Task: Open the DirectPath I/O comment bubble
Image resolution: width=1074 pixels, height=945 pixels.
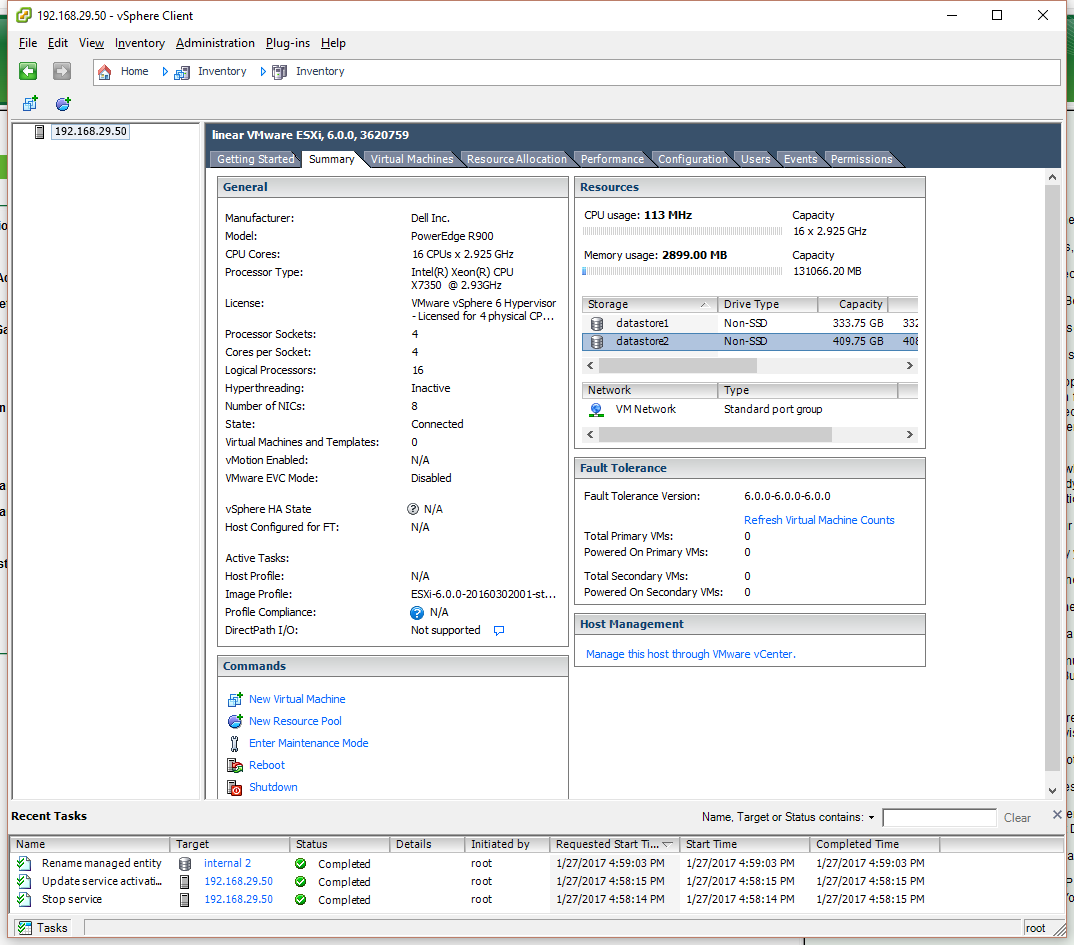Action: [499, 630]
